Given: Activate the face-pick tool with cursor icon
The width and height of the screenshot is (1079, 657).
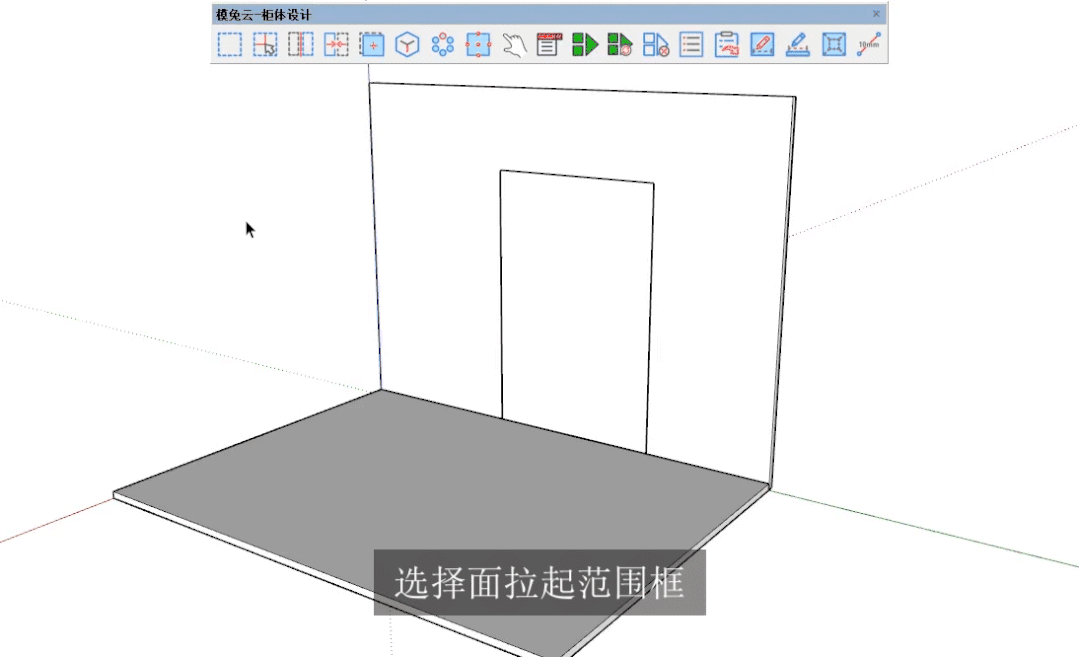Looking at the screenshot, I should [264, 44].
